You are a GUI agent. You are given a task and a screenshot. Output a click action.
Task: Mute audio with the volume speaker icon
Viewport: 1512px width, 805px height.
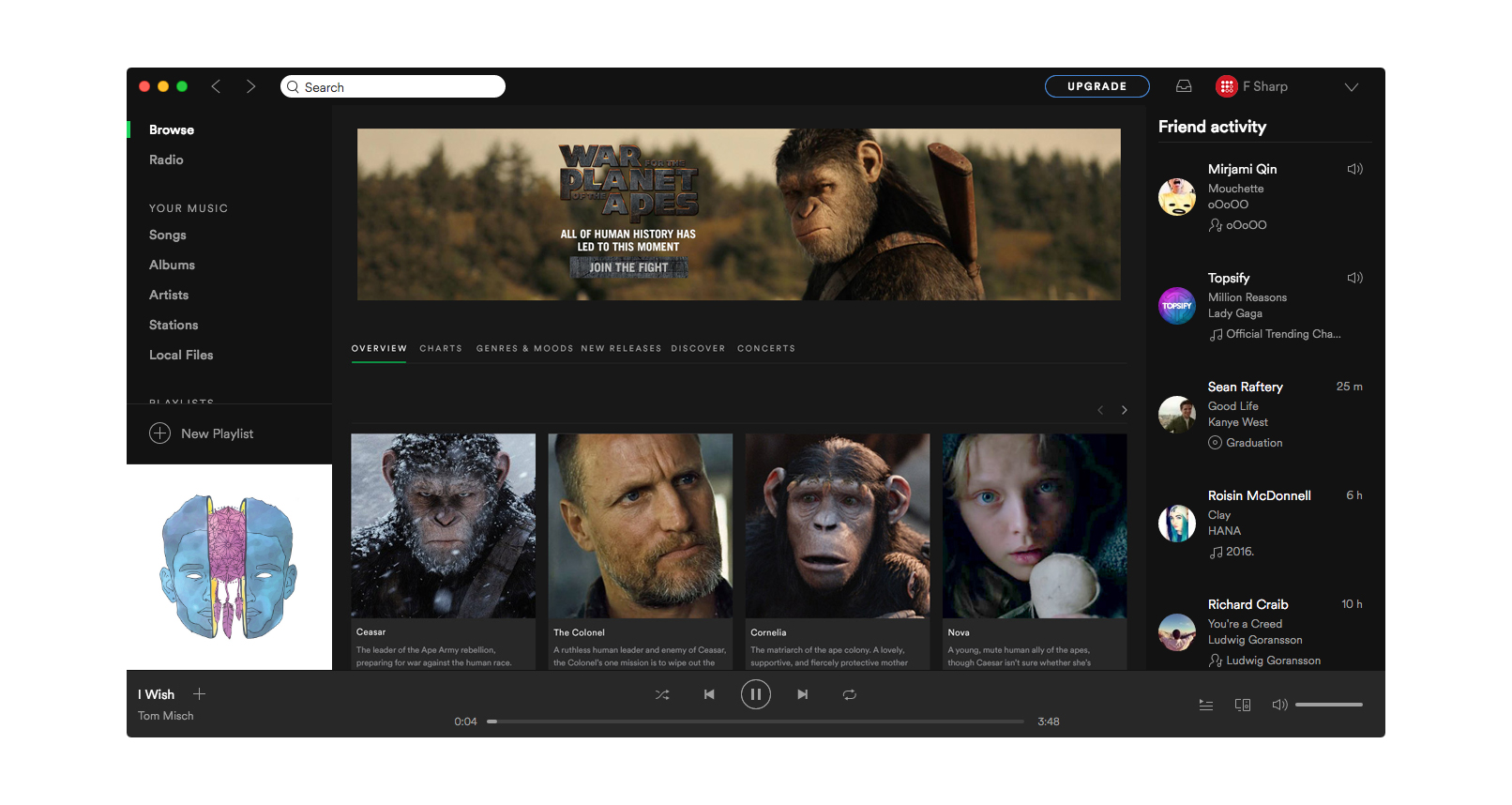1279,705
